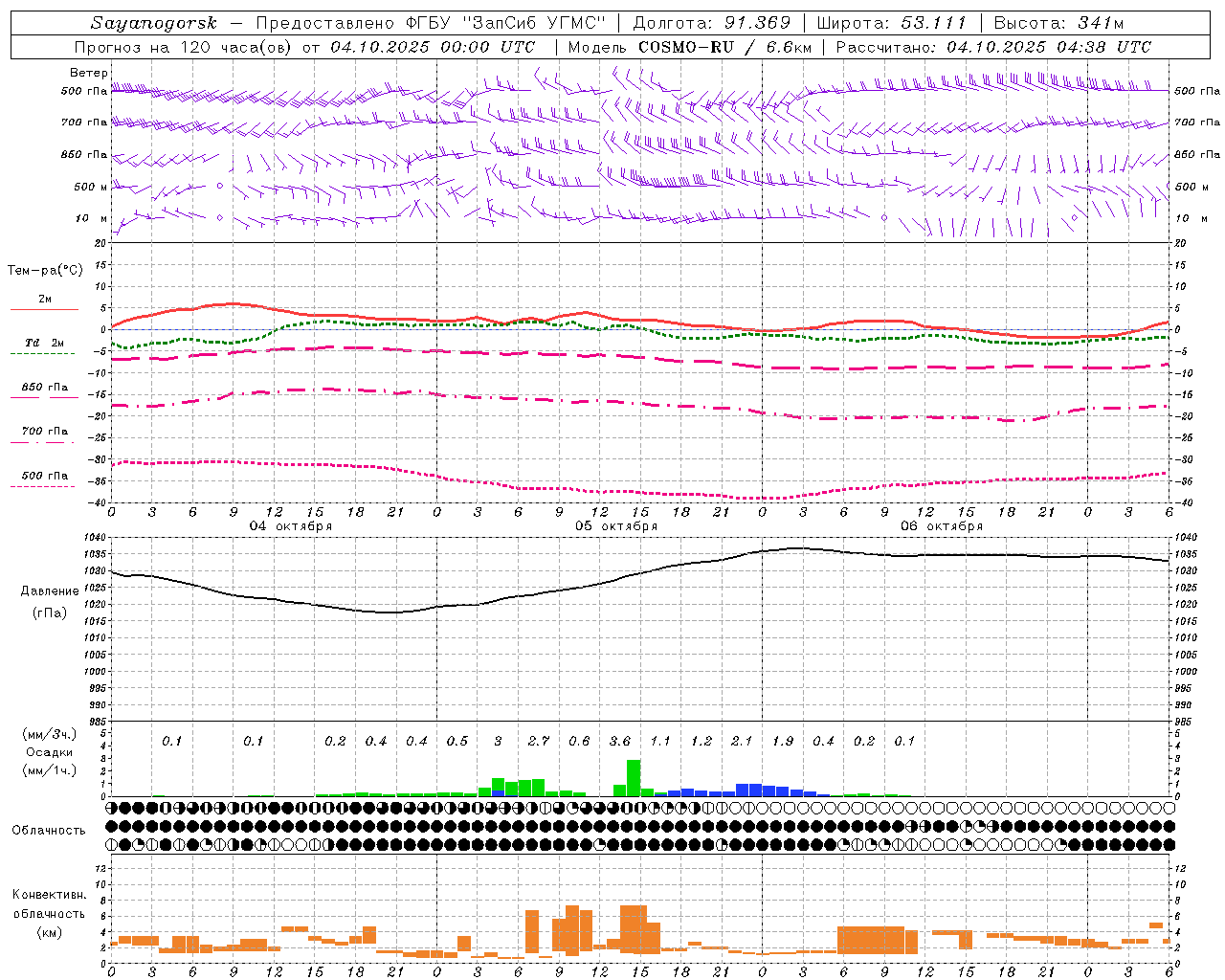Image resolution: width=1225 pixels, height=980 pixels.
Task: Click the 'Осадки' precipitation label
Action: click(x=50, y=752)
